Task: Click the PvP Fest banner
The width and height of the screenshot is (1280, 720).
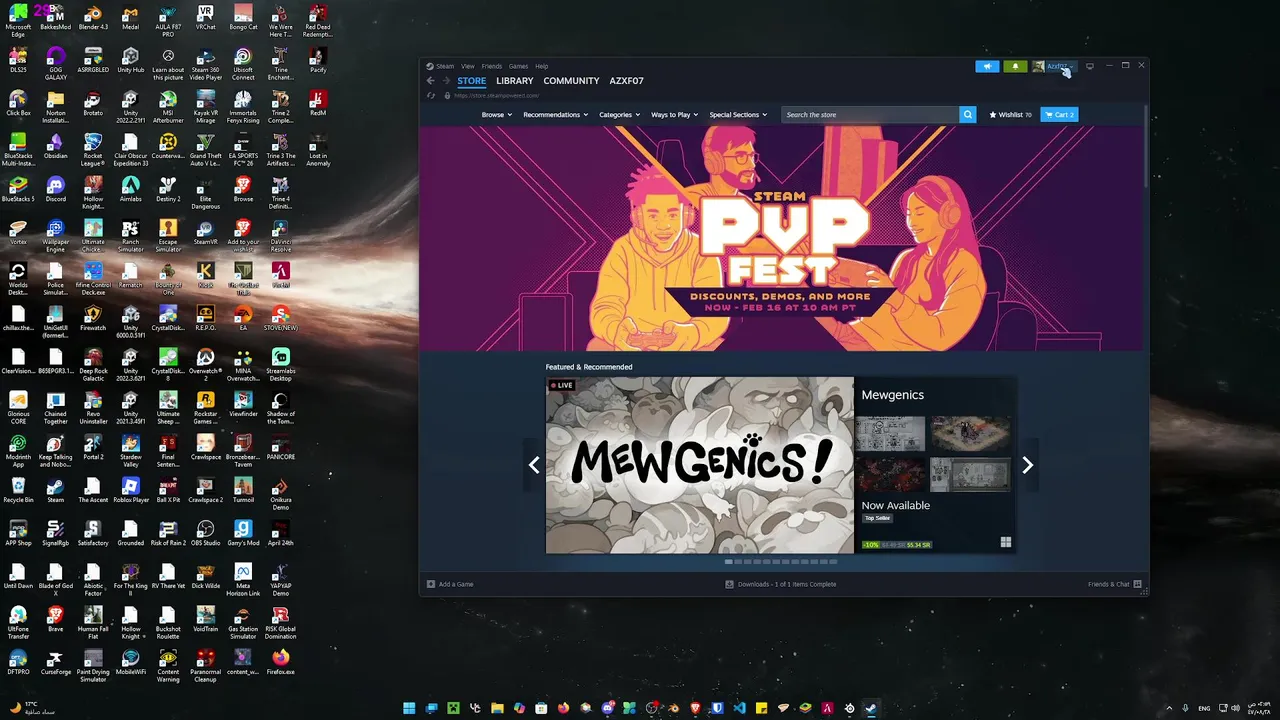Action: pyautogui.click(x=781, y=238)
